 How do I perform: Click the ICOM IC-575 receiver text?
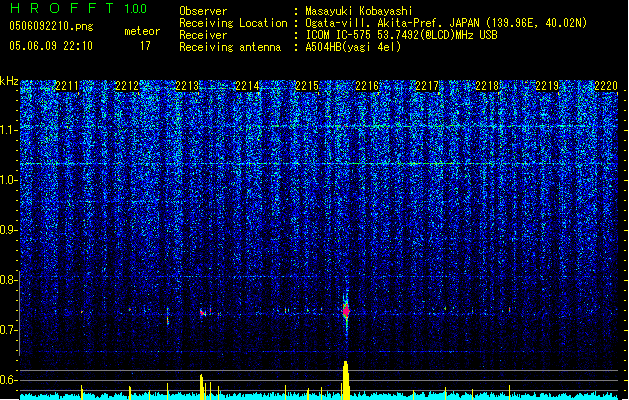coord(401,35)
